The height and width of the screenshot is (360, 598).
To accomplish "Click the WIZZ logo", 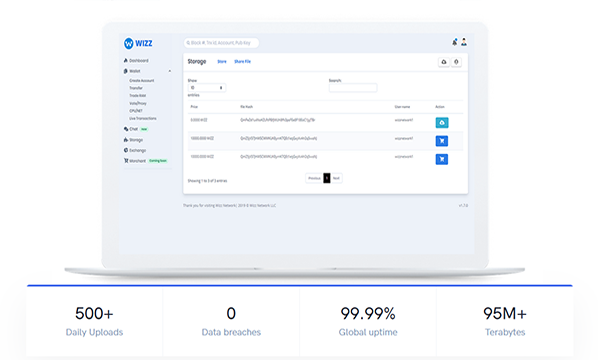I will (x=138, y=43).
